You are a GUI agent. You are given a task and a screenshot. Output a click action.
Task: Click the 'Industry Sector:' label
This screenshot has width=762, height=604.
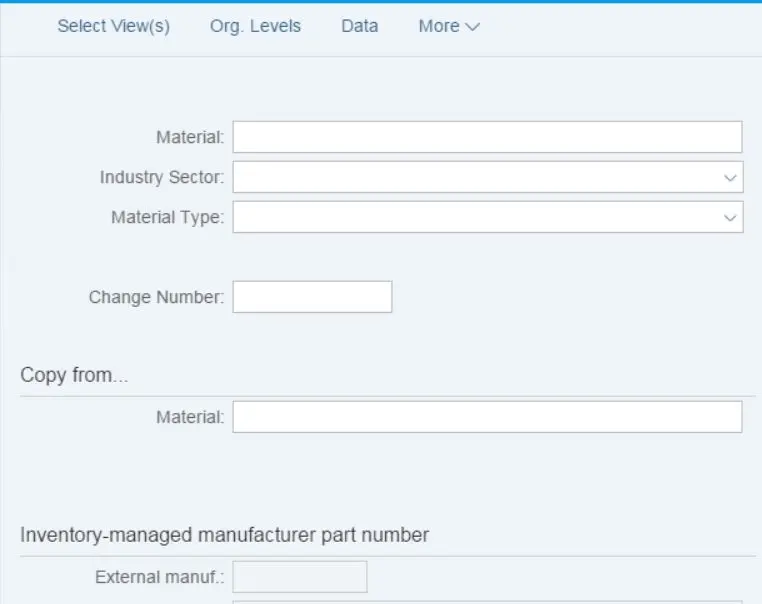point(162,177)
